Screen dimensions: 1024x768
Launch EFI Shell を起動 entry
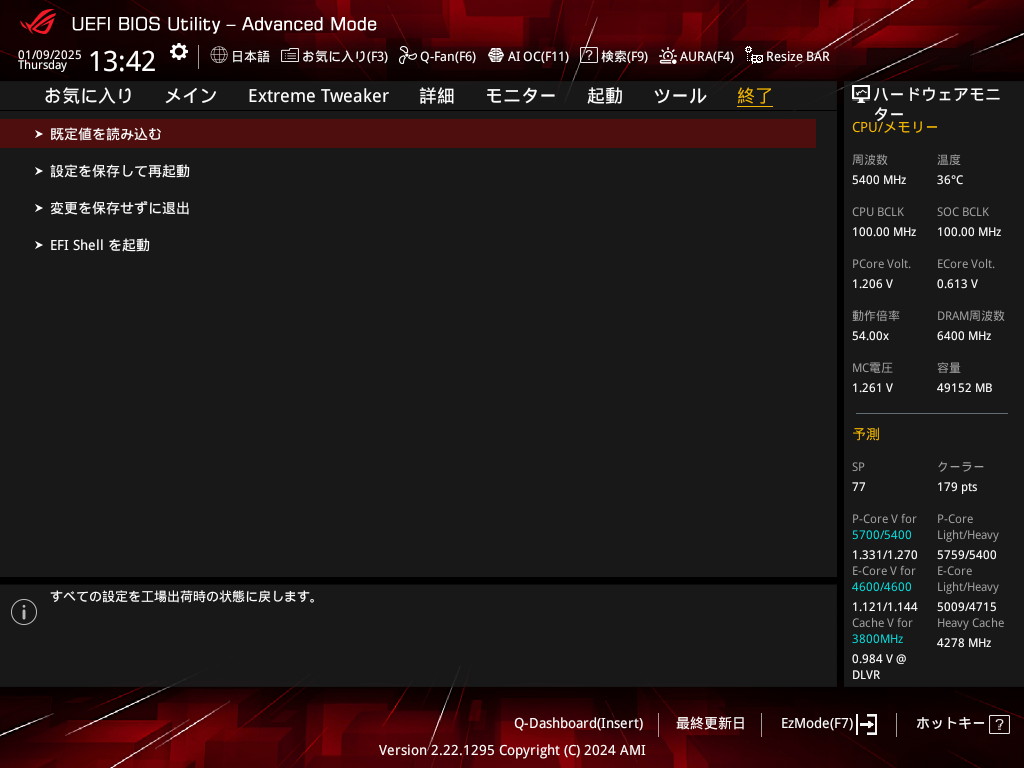coord(99,245)
